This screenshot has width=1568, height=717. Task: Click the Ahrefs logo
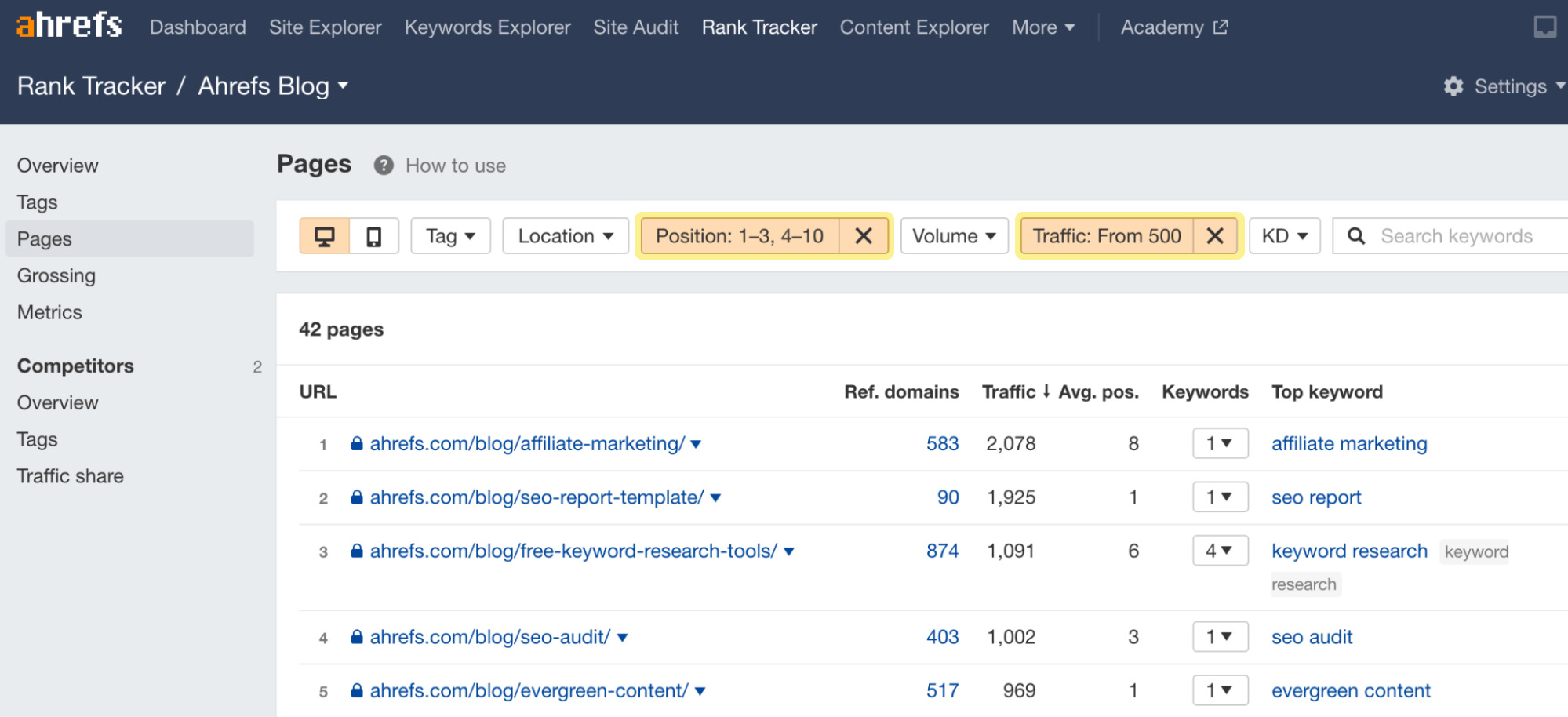pyautogui.click(x=69, y=26)
